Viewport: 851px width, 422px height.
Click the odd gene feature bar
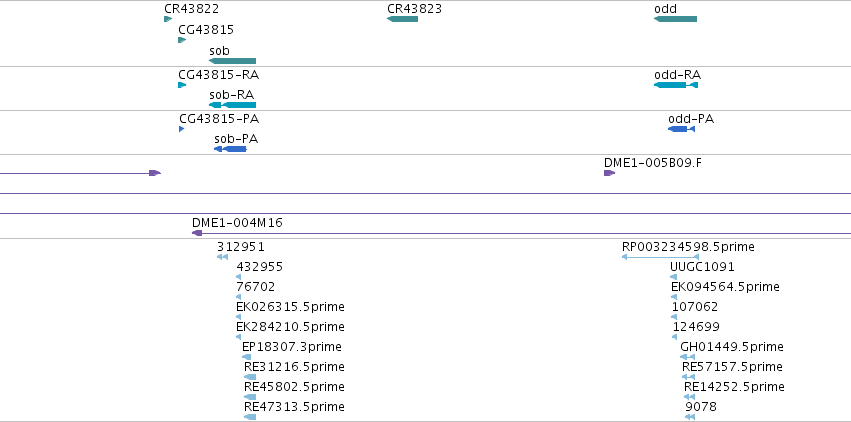click(x=675, y=19)
